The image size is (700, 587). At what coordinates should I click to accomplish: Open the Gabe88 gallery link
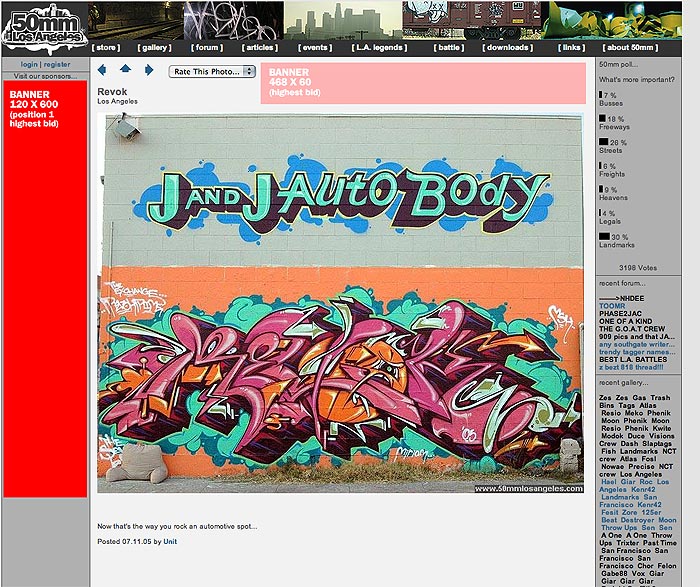614,573
